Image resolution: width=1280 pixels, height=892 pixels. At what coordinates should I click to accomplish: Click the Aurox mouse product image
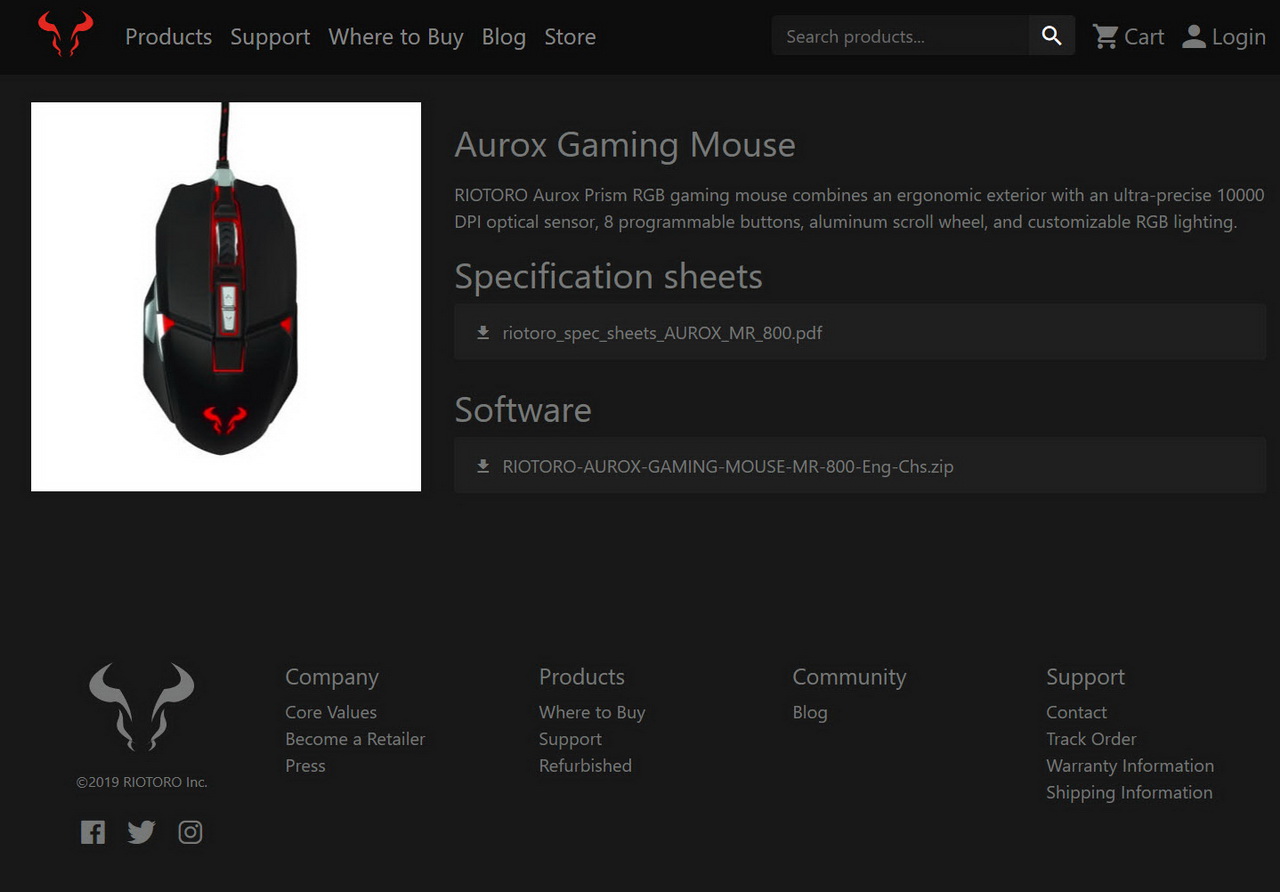point(226,297)
